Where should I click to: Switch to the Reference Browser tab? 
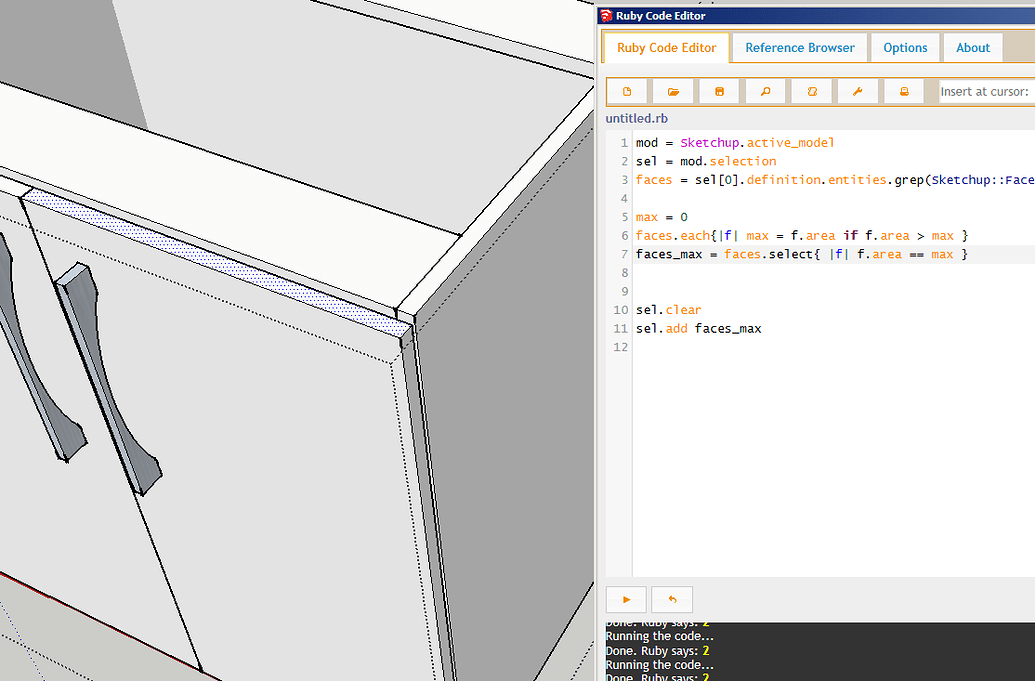pyautogui.click(x=799, y=47)
